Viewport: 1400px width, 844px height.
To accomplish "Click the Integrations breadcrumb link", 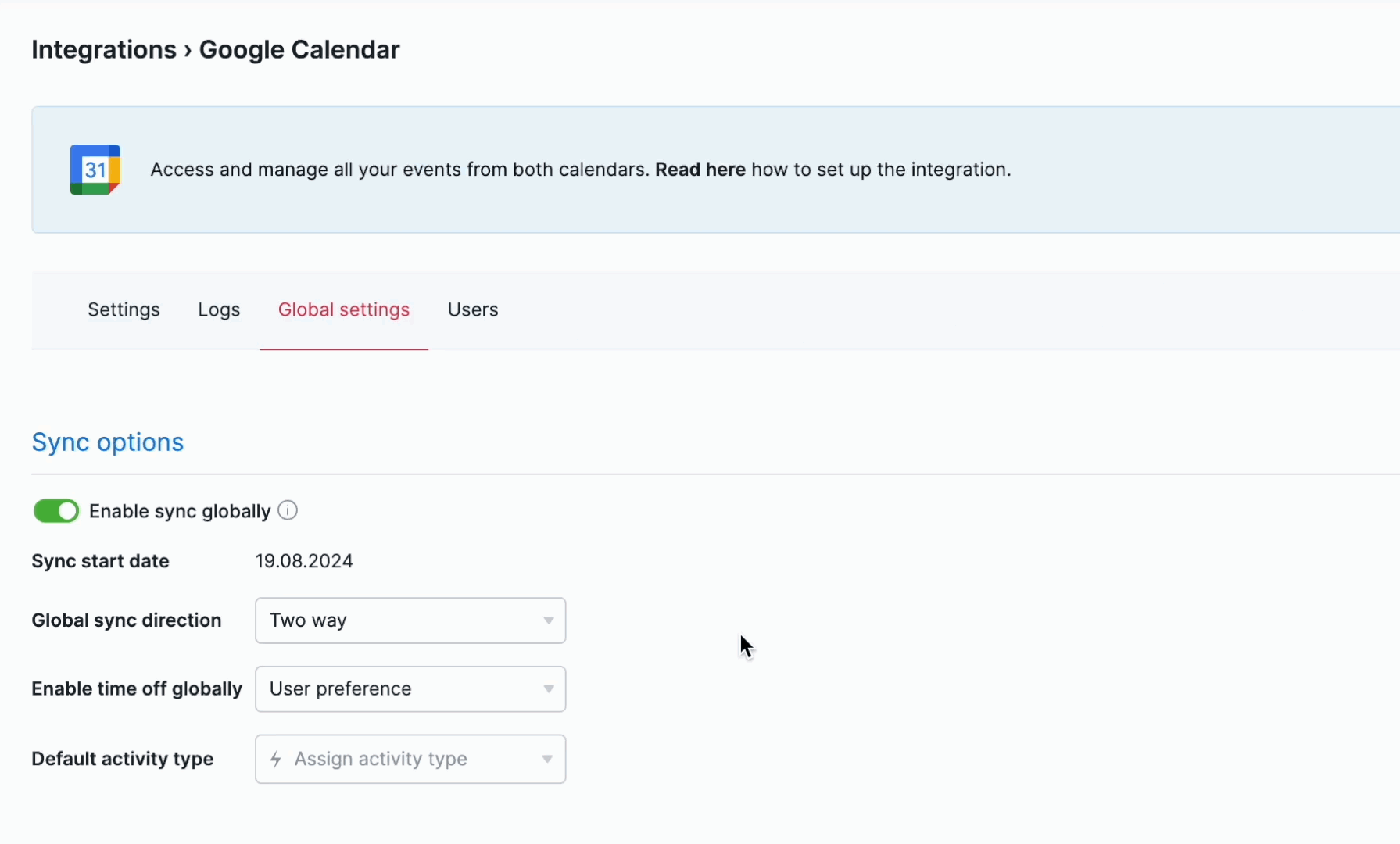I will (104, 50).
